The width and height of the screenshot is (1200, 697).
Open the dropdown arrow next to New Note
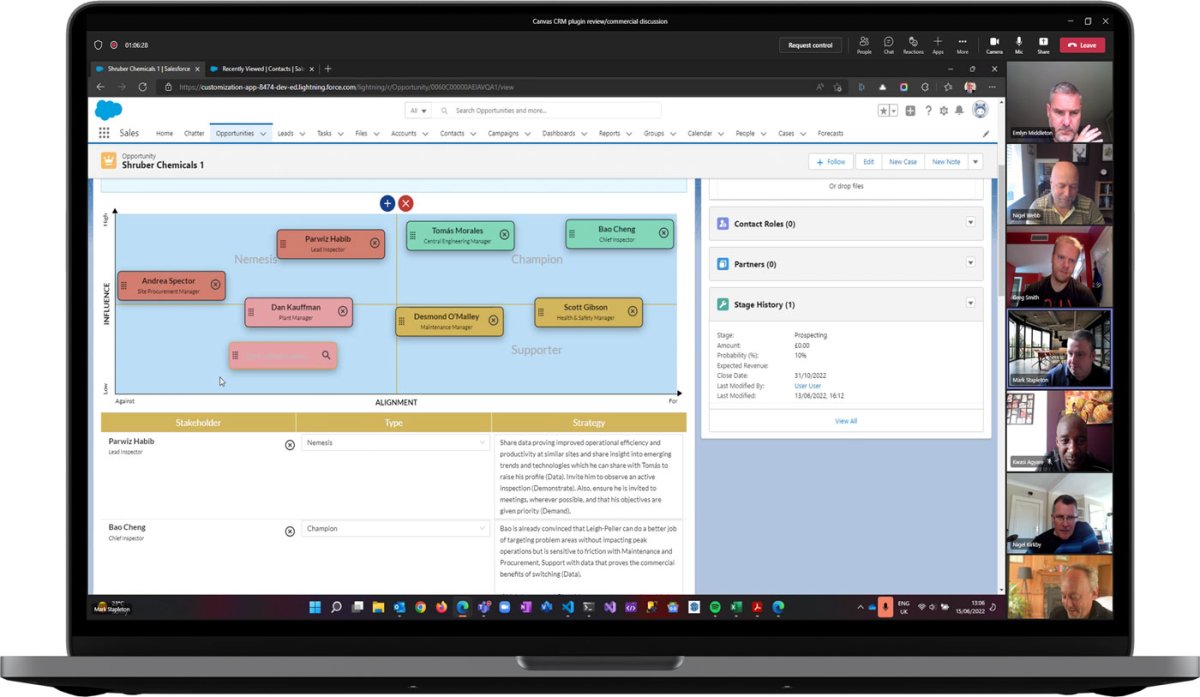[x=976, y=161]
